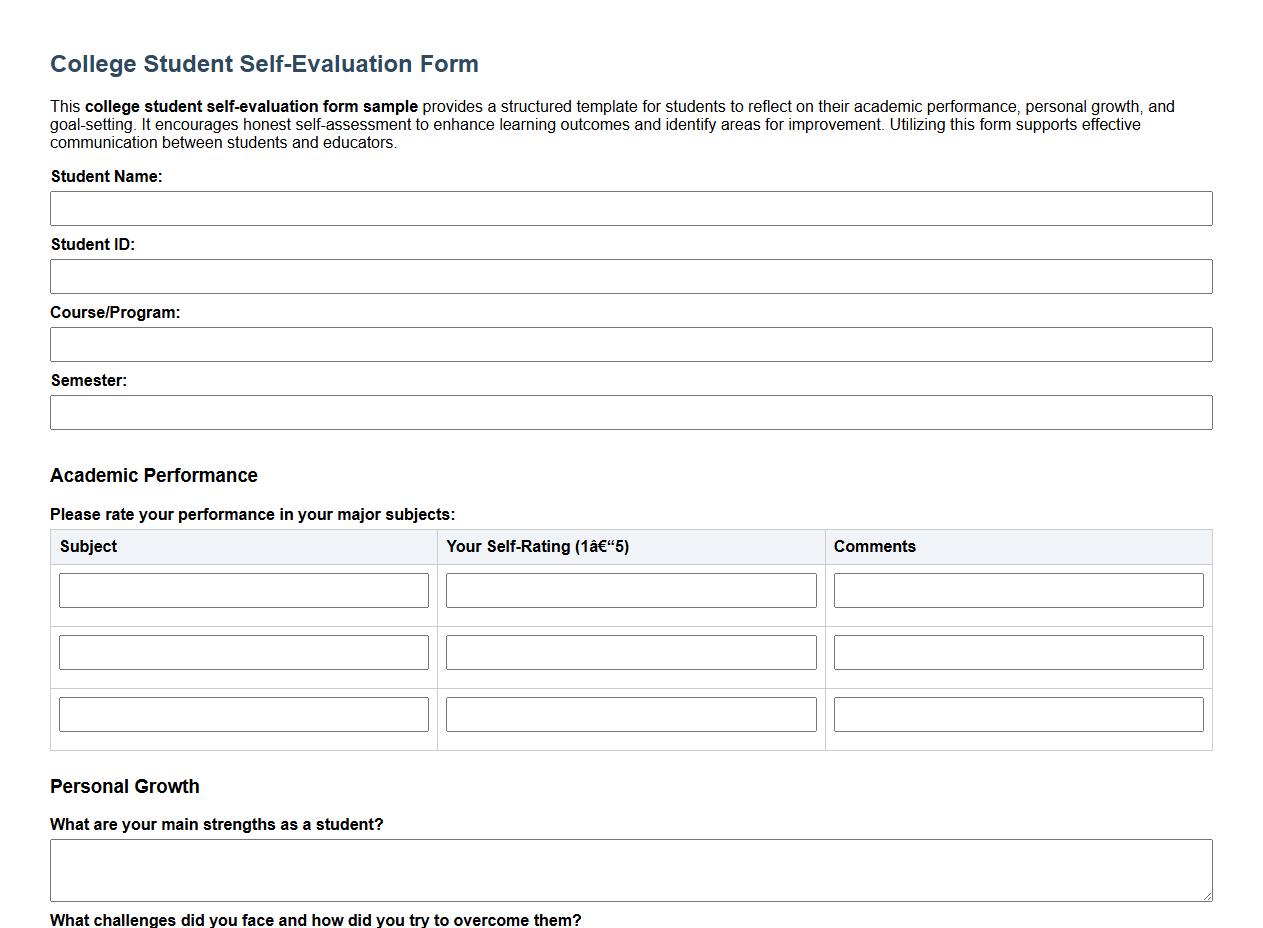Click the Student Name input field
The height and width of the screenshot is (928, 1263).
(631, 208)
